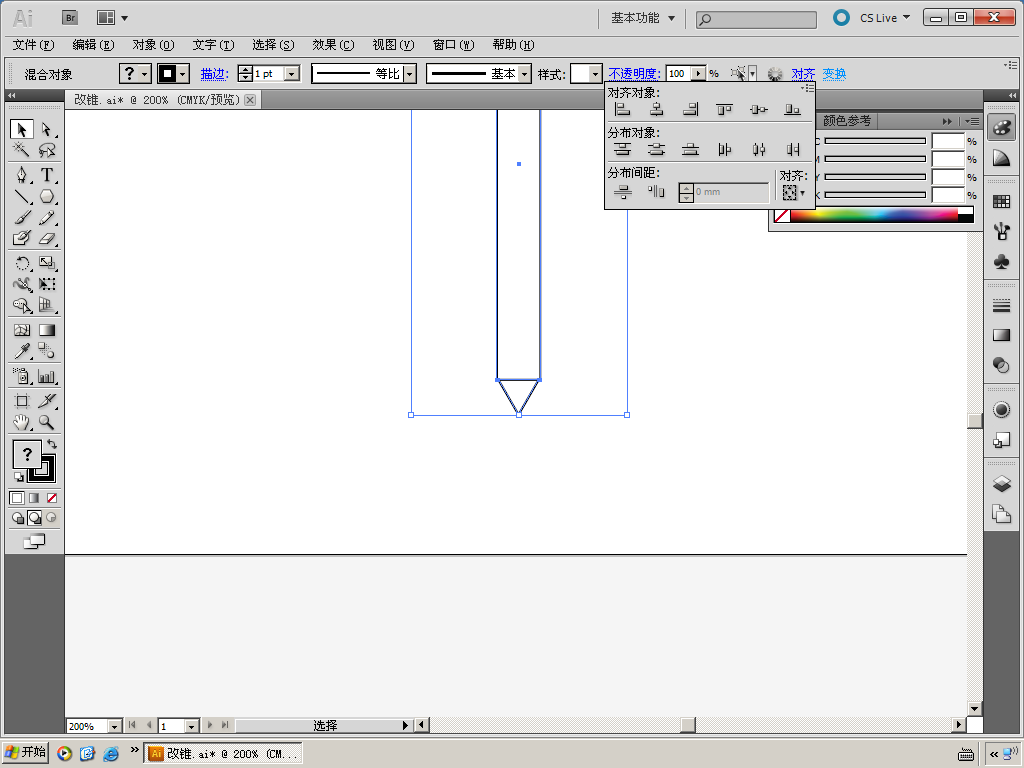The image size is (1024, 768).
Task: Click horizontal align center icon
Action: 657,110
